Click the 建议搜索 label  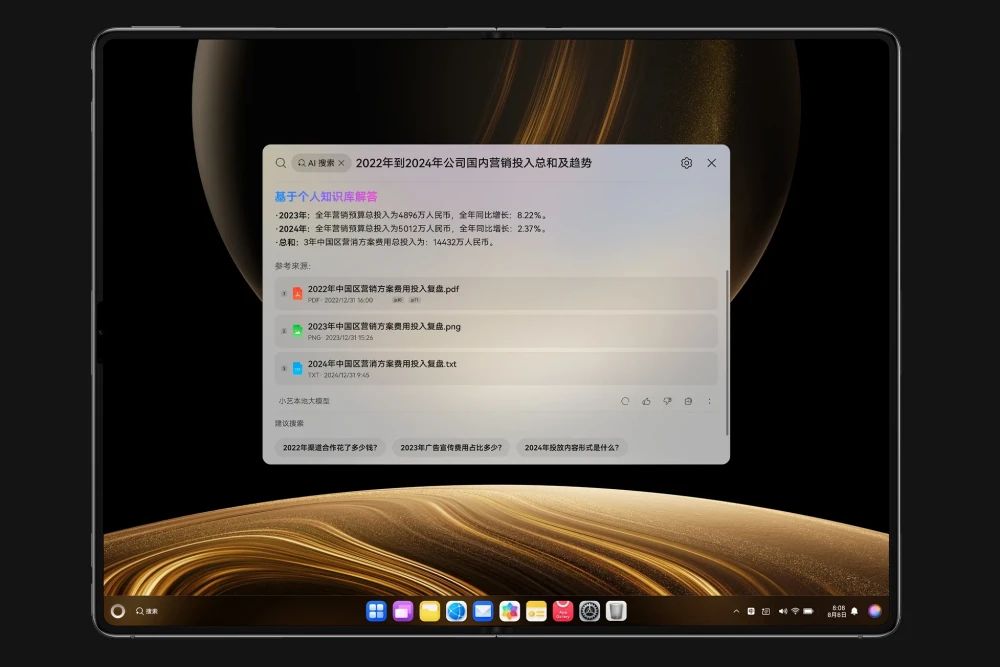pos(289,423)
